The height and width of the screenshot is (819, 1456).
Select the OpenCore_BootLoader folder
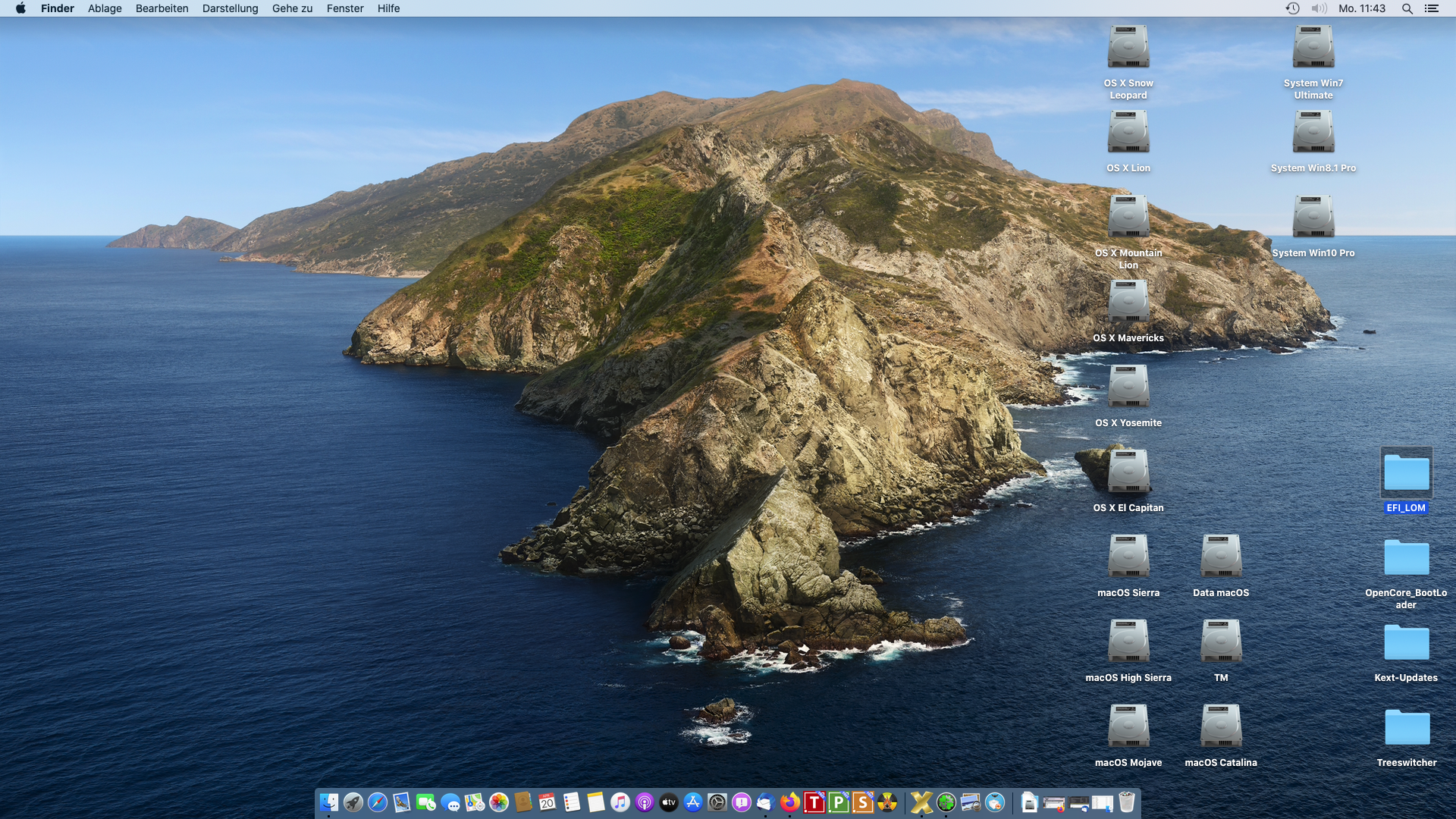coord(1406,558)
